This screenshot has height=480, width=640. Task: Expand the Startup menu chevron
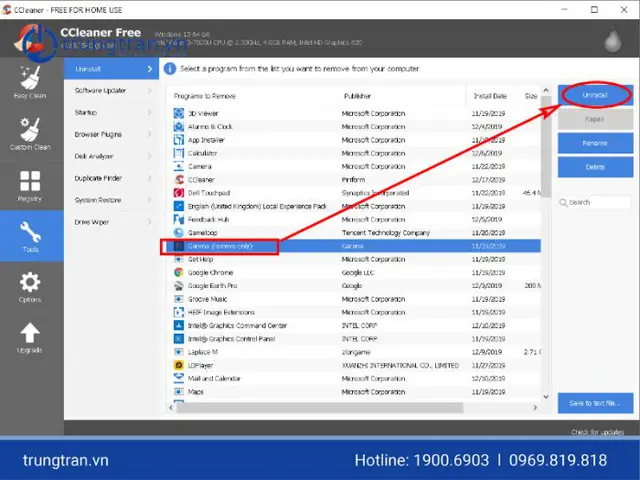tap(150, 112)
